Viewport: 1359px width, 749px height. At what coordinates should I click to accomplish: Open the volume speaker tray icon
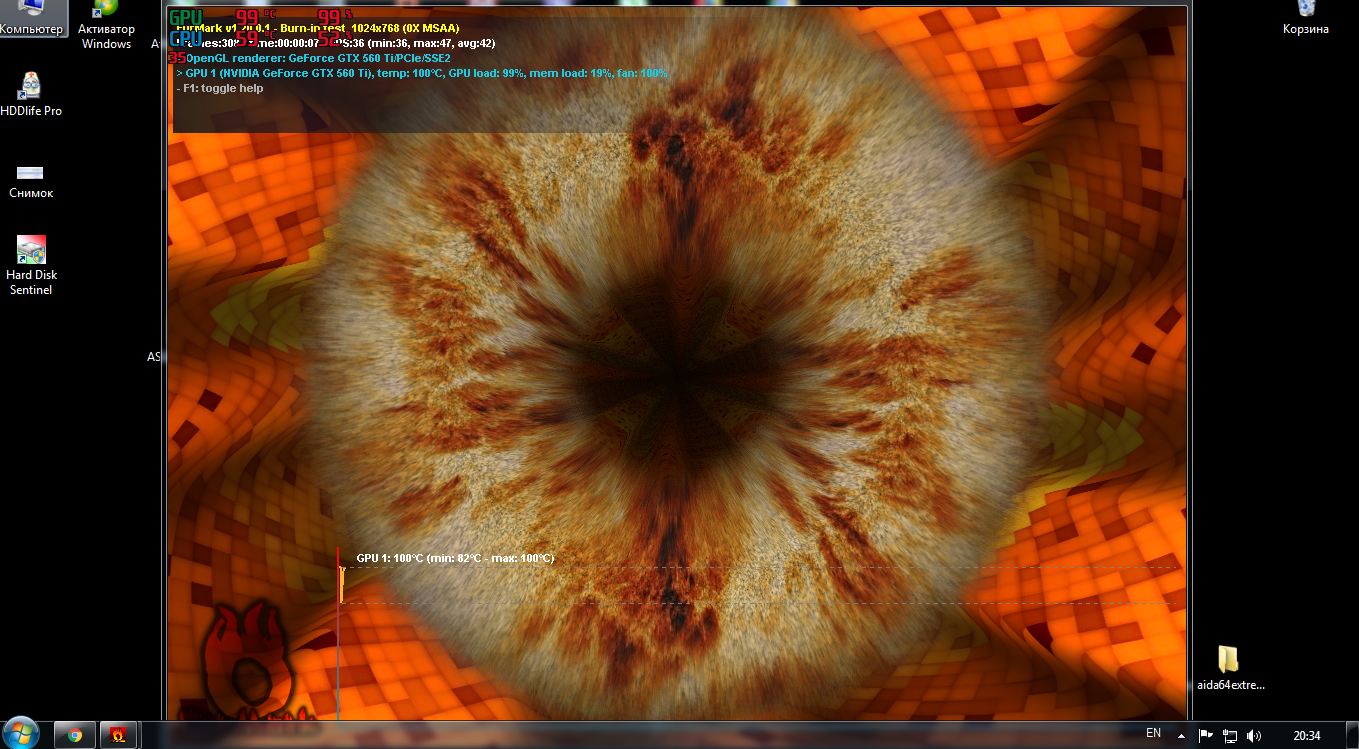pyautogui.click(x=1254, y=736)
